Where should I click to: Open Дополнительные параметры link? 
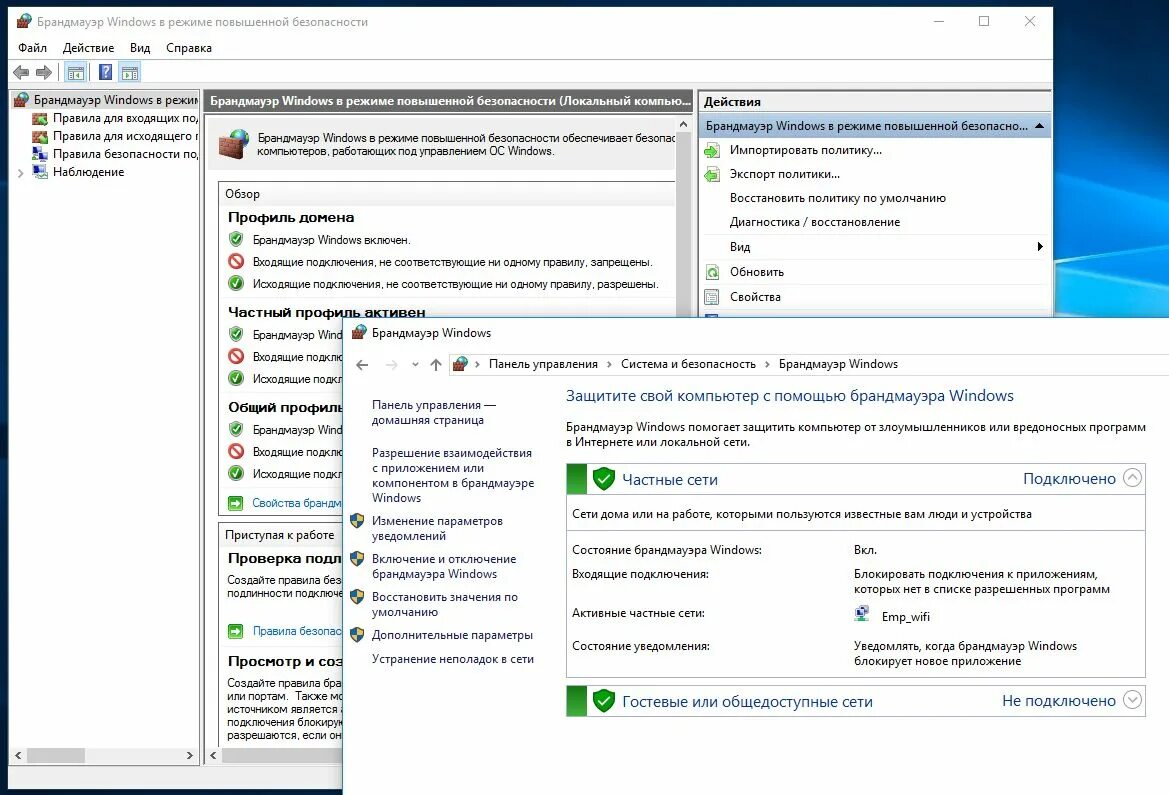(452, 635)
